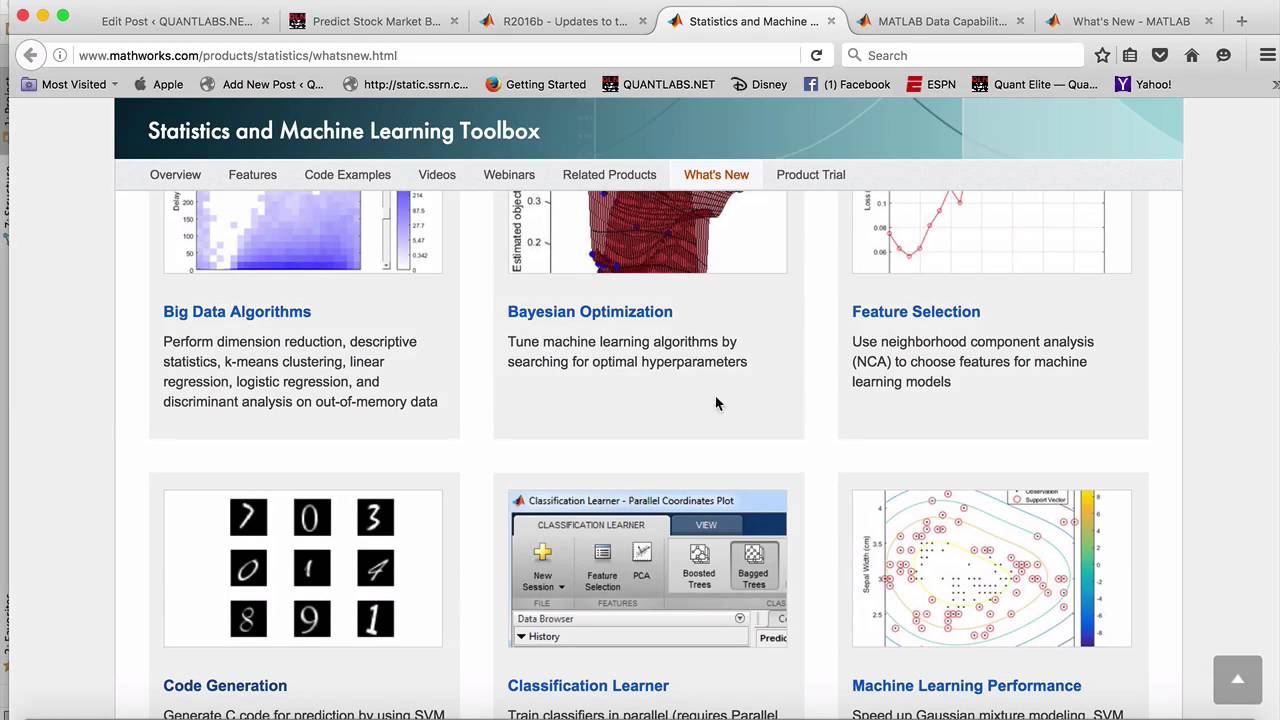This screenshot has height=720, width=1280.
Task: Switch to MATLAB Data Capabilities tab
Action: click(931, 21)
